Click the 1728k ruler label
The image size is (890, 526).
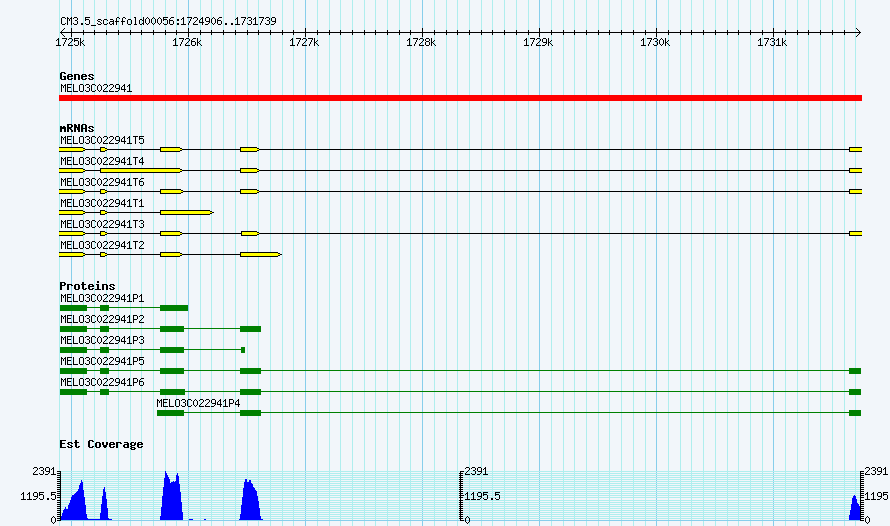coord(421,43)
